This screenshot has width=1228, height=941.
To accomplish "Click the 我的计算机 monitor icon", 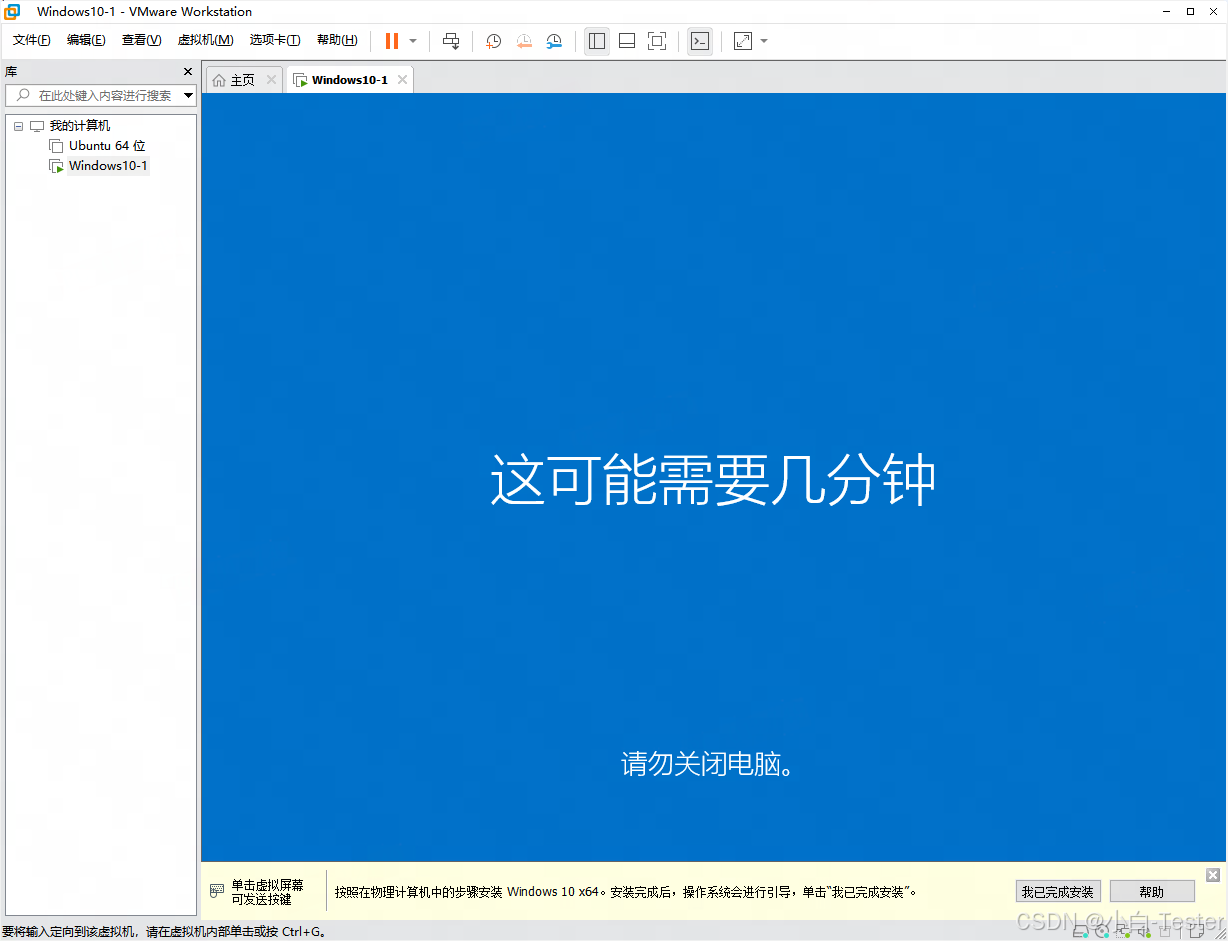I will [37, 126].
